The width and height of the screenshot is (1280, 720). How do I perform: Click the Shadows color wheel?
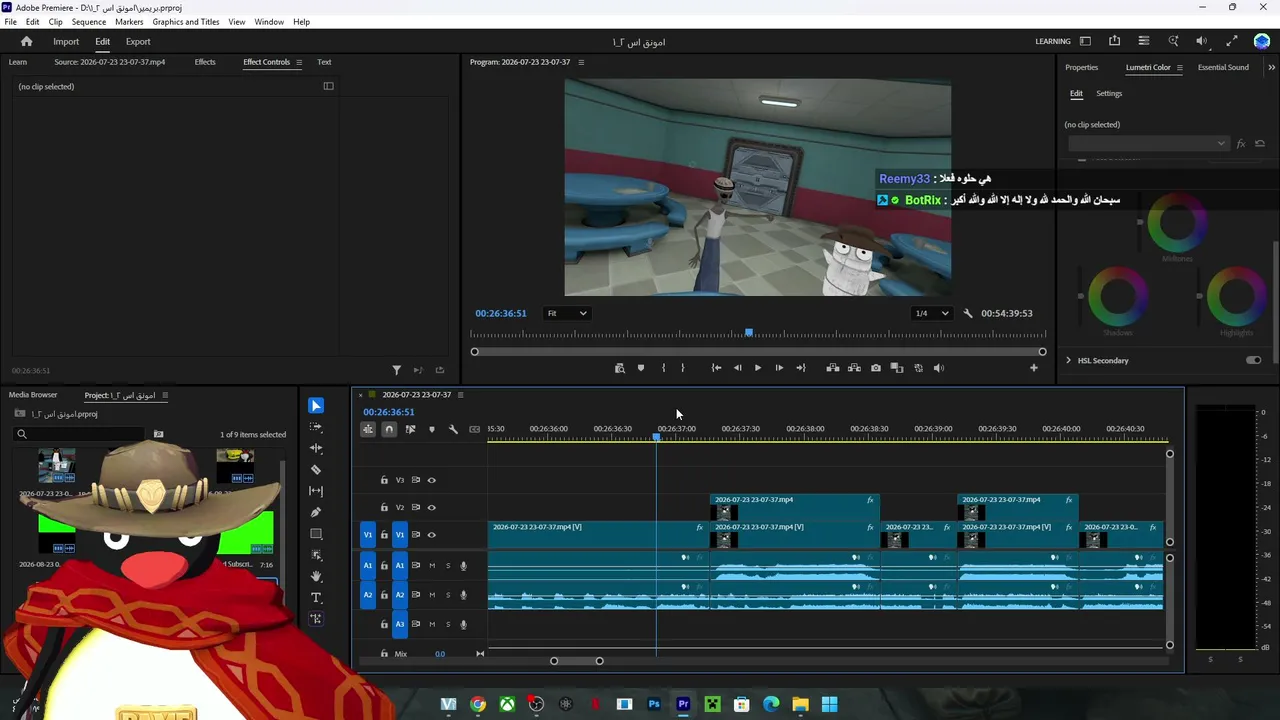point(1118,297)
